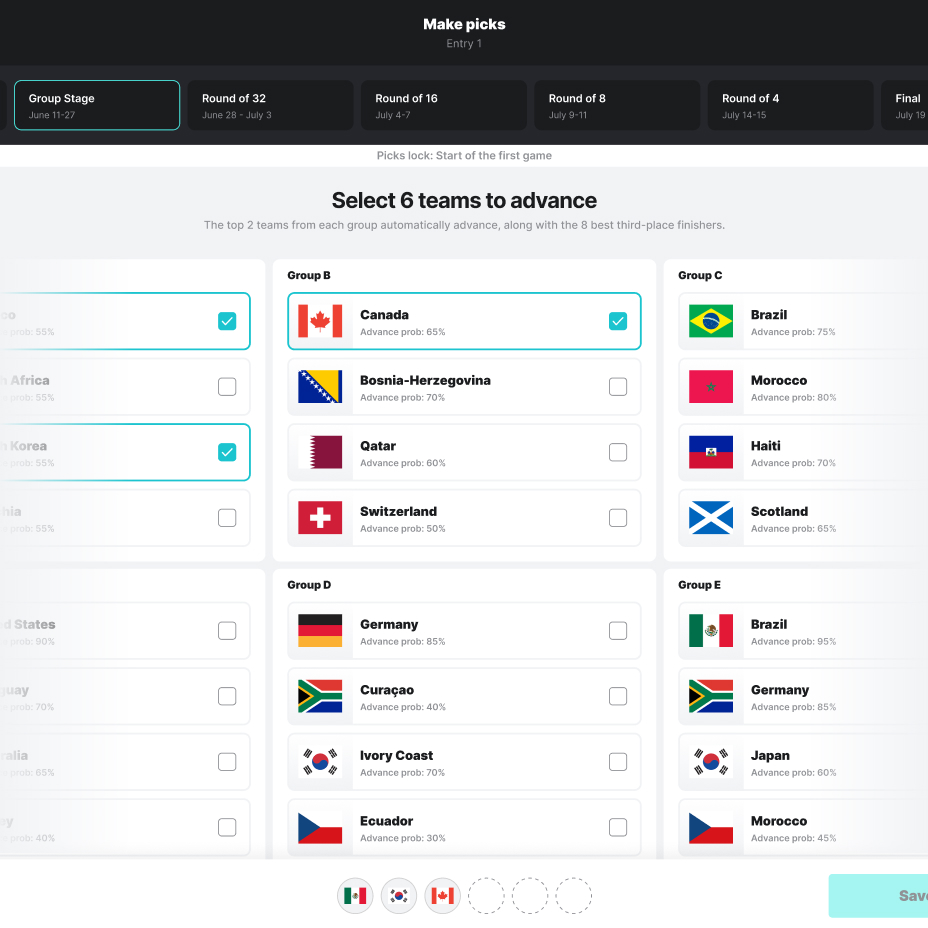
Task: Select the Scotland team card
Action: [x=803, y=518]
